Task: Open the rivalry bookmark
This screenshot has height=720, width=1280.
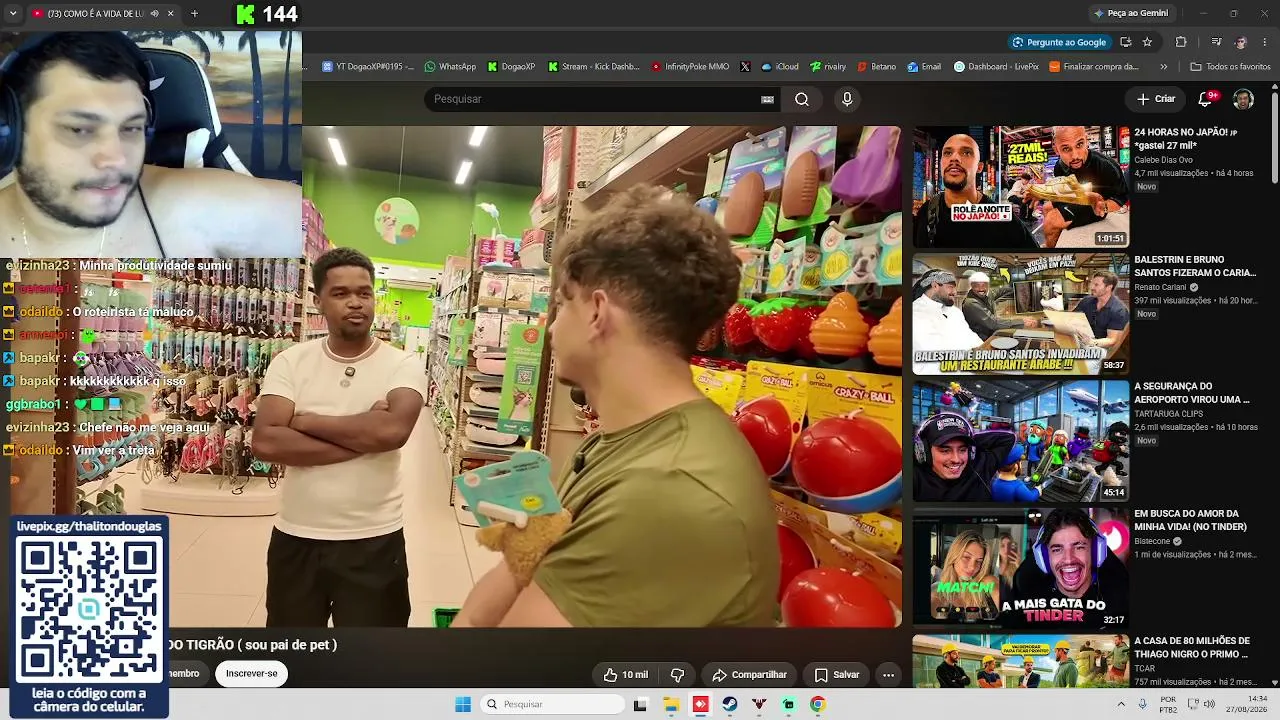Action: (828, 67)
